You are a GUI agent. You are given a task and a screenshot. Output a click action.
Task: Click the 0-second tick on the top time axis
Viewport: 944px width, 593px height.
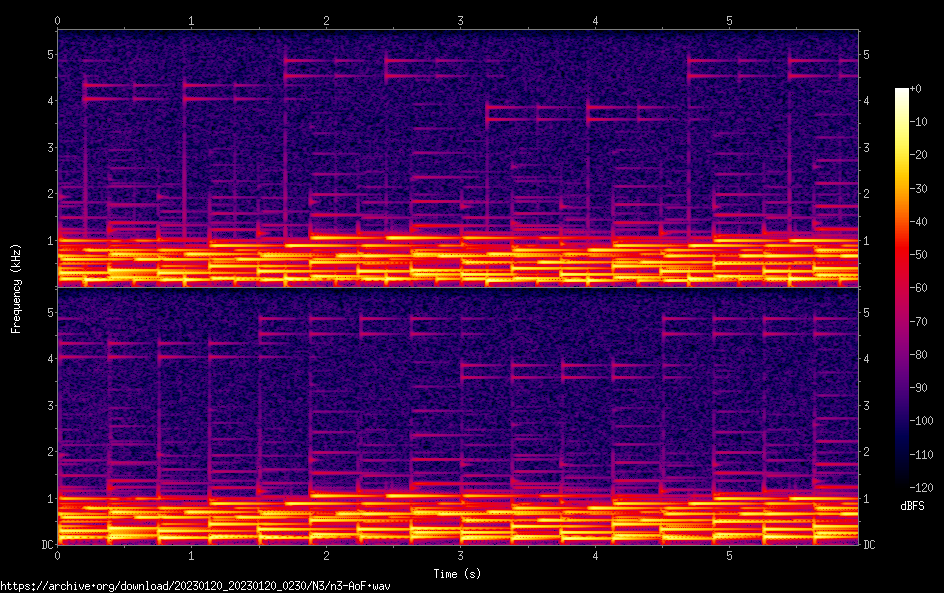pyautogui.click(x=58, y=20)
